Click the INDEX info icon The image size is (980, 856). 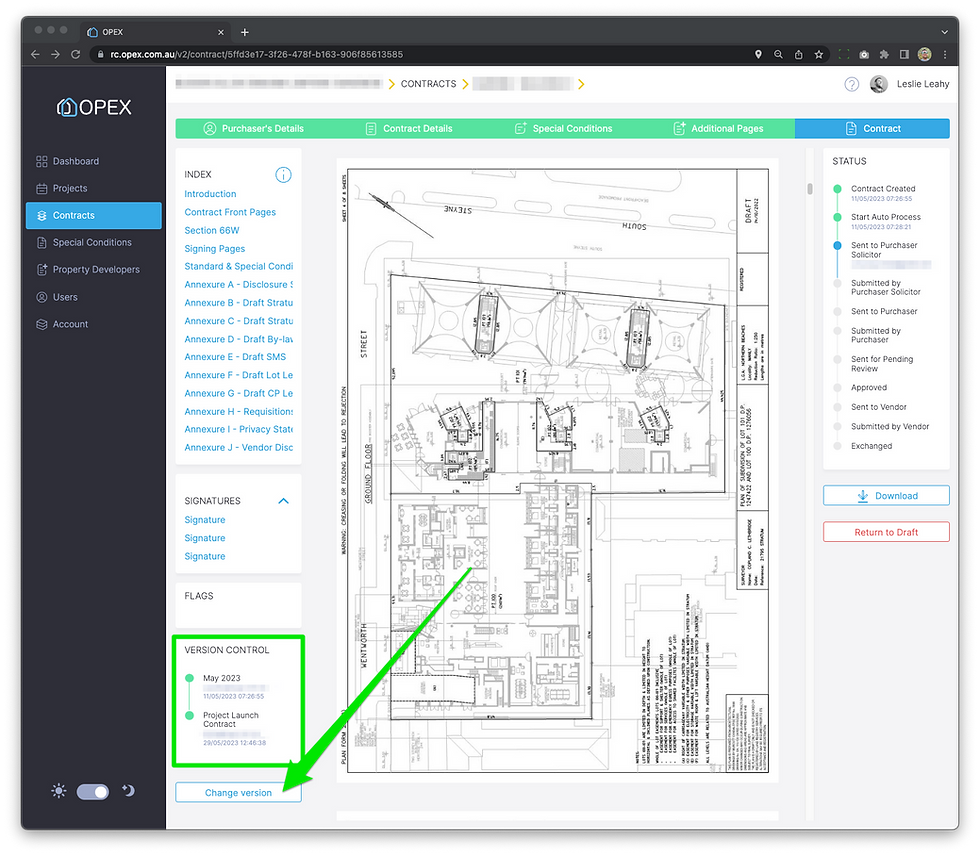pyautogui.click(x=283, y=175)
